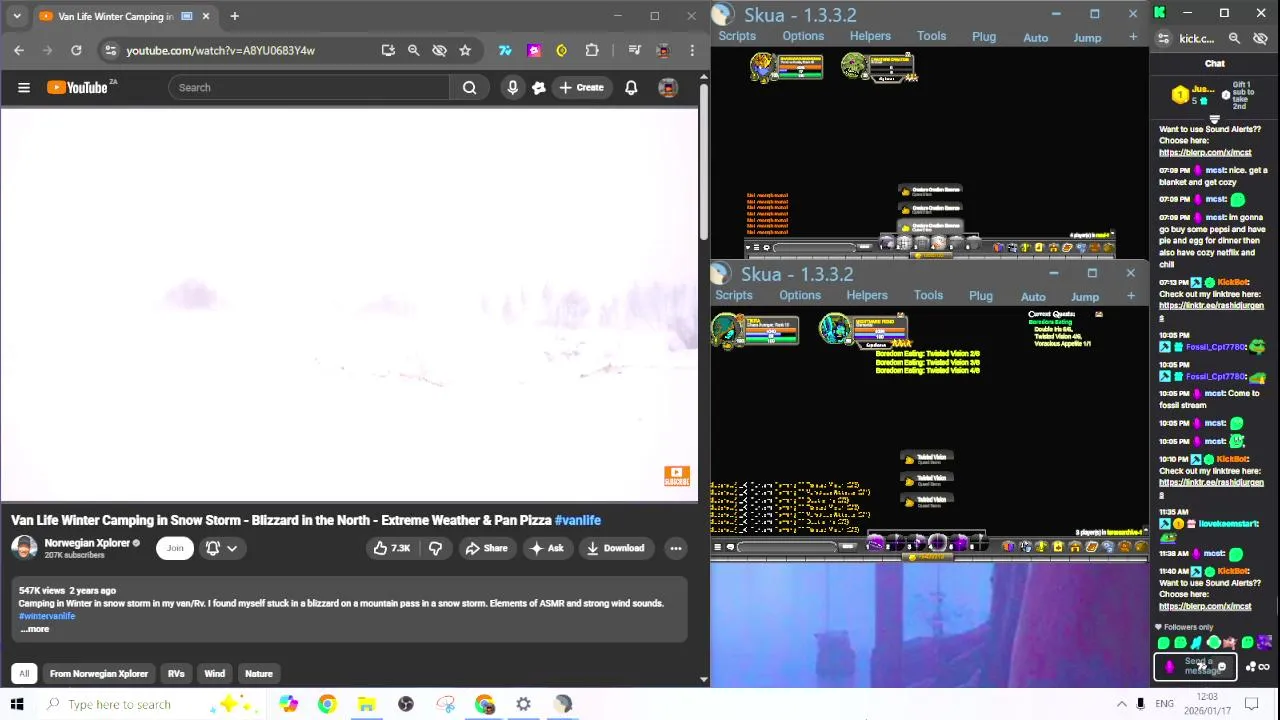Image resolution: width=1280 pixels, height=720 pixels.
Task: Open Options menu in the upper Skua window
Action: (803, 36)
